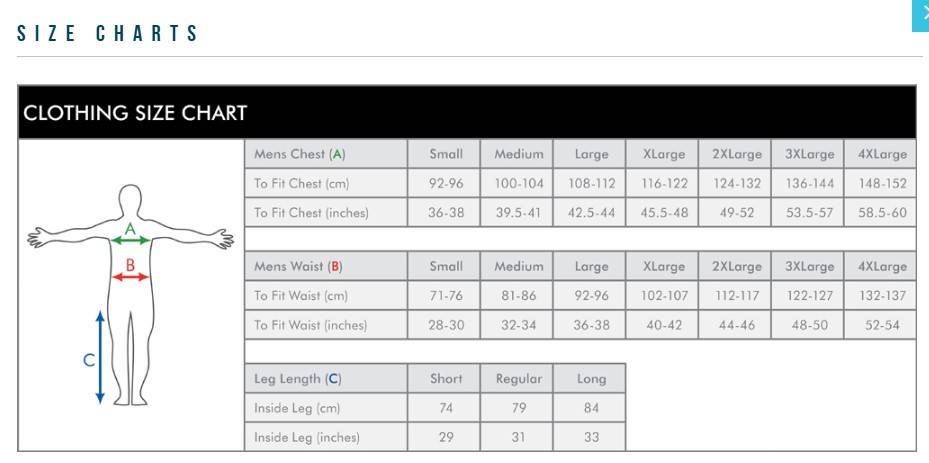Click the red waist arrow B
This screenshot has width=929, height=463.
pyautogui.click(x=130, y=277)
